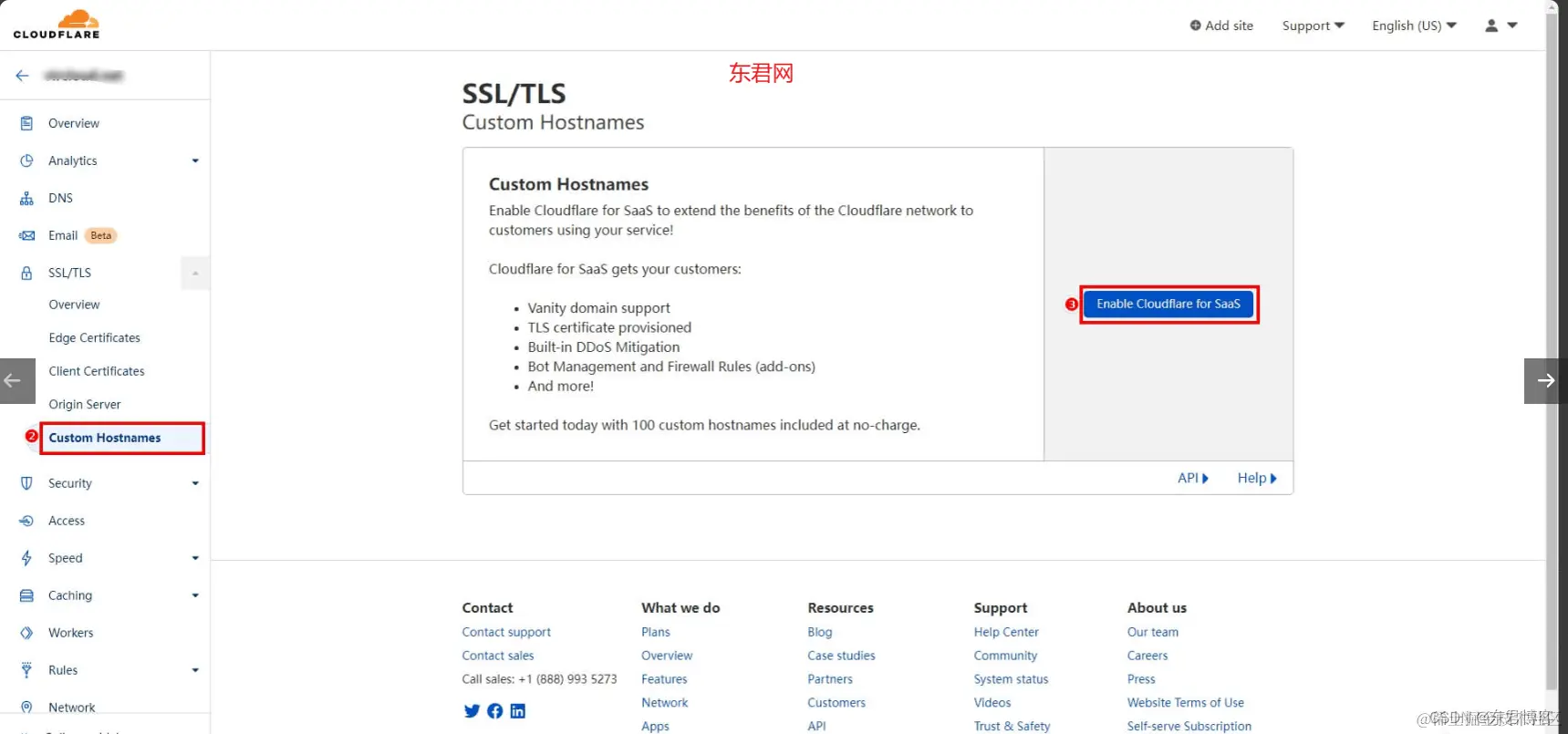Image resolution: width=1568 pixels, height=734 pixels.
Task: Click the SSL/TLS padlock icon
Action: 26,273
